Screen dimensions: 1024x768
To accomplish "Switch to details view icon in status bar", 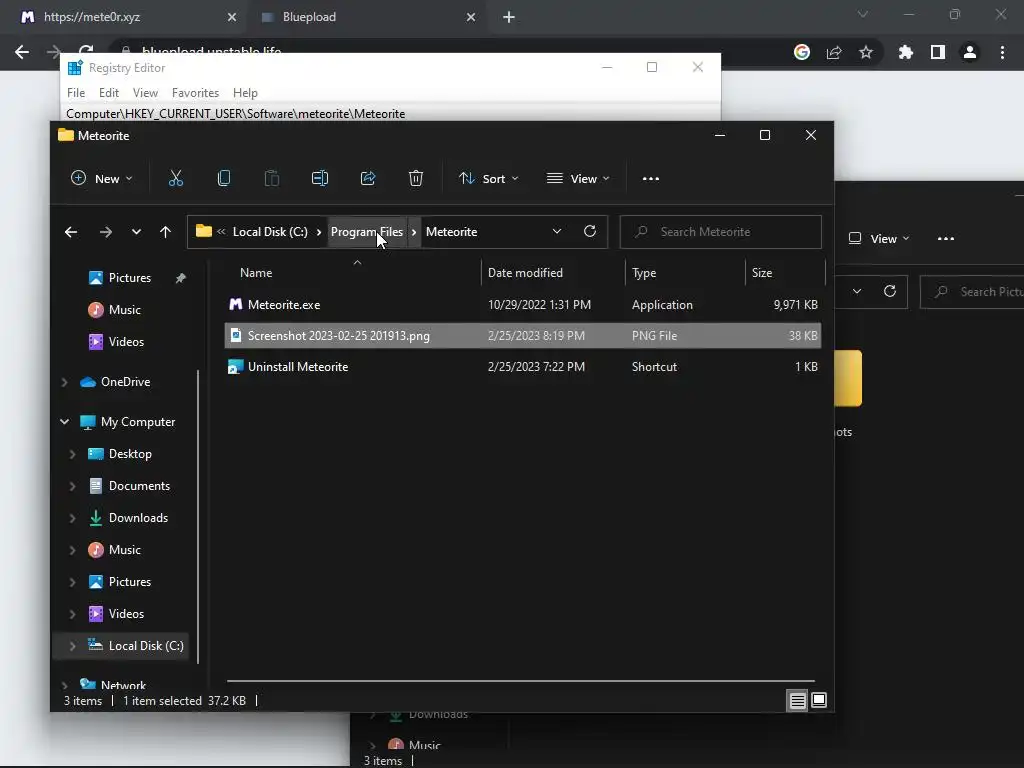I will (797, 701).
